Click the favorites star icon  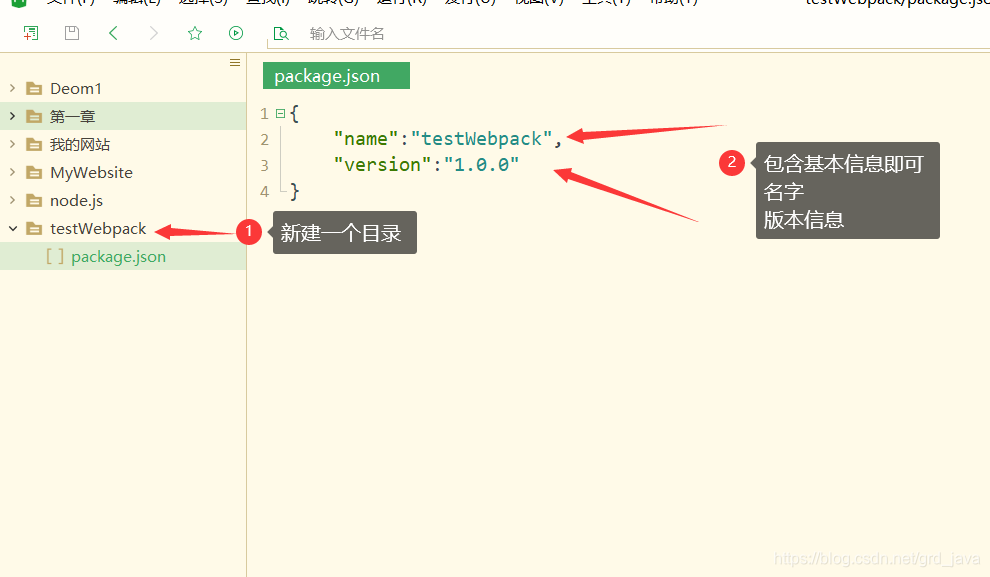pos(195,33)
